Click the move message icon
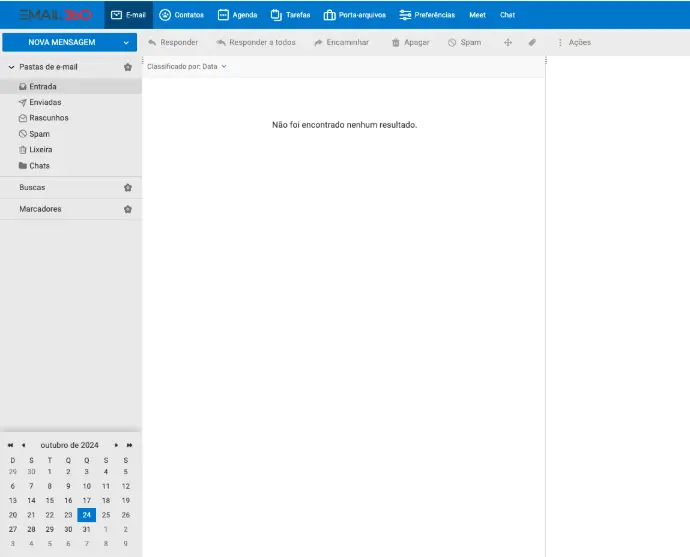 click(x=508, y=42)
